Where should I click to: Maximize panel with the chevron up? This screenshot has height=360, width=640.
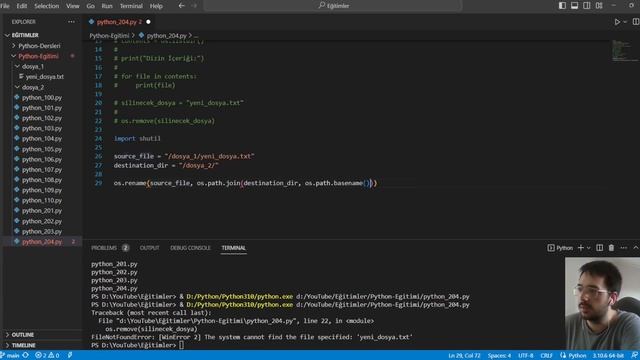[636, 248]
